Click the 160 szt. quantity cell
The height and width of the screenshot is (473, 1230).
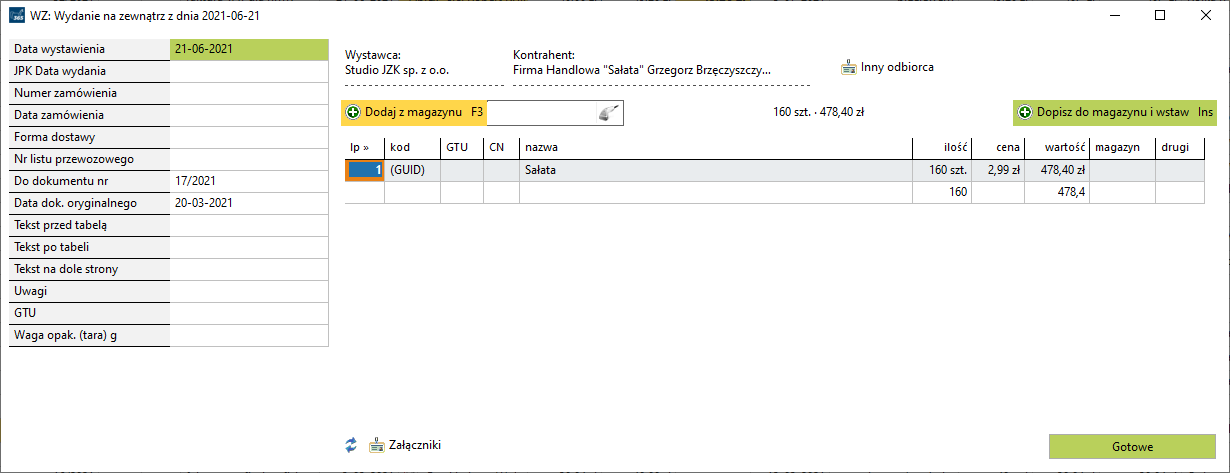(x=941, y=170)
